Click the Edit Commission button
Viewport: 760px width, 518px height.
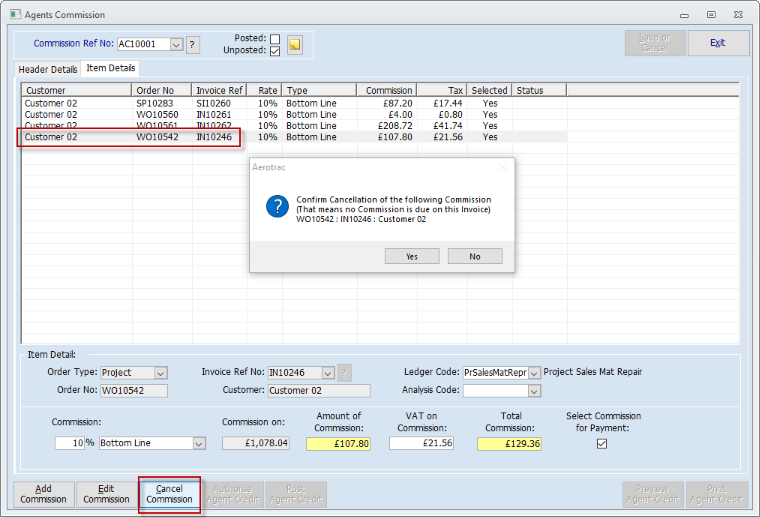106,494
